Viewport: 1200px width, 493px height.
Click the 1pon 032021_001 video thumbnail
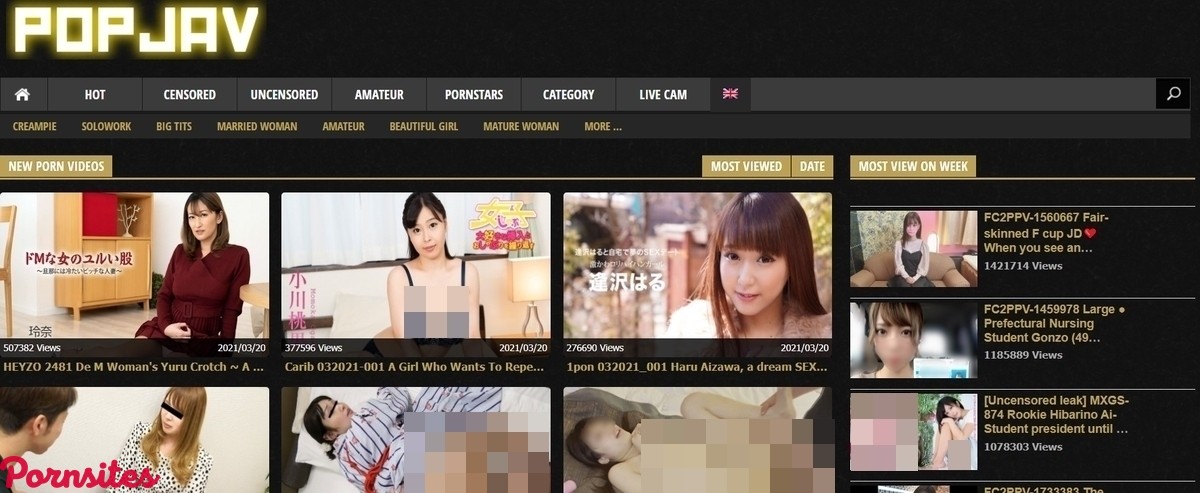pyautogui.click(x=697, y=265)
